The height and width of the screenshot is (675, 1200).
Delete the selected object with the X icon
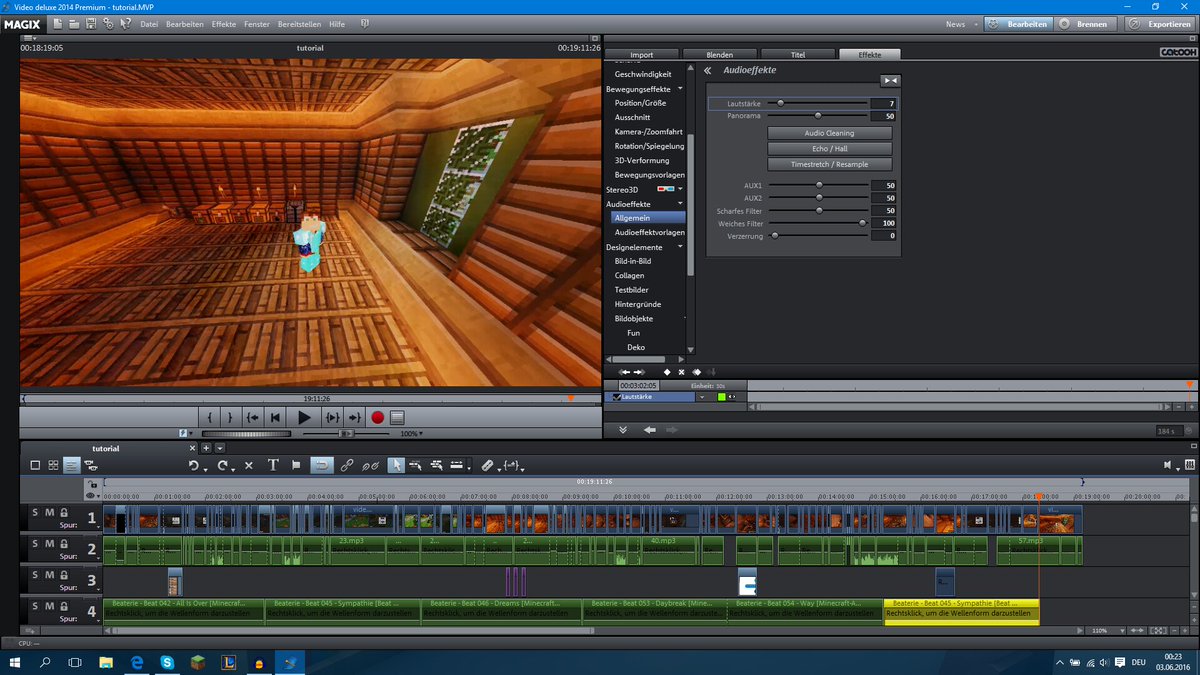(249, 465)
